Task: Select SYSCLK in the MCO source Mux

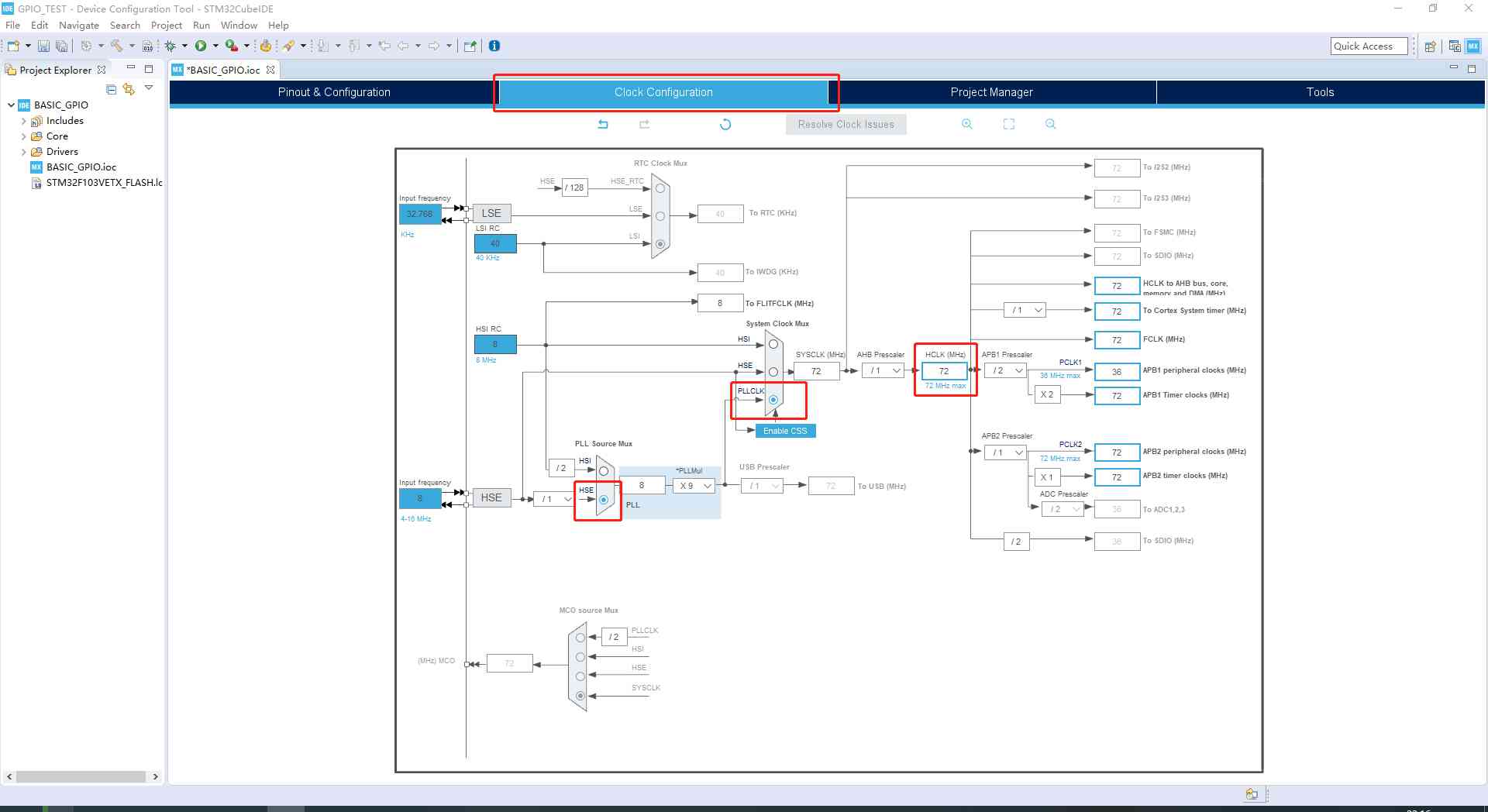Action: (580, 696)
